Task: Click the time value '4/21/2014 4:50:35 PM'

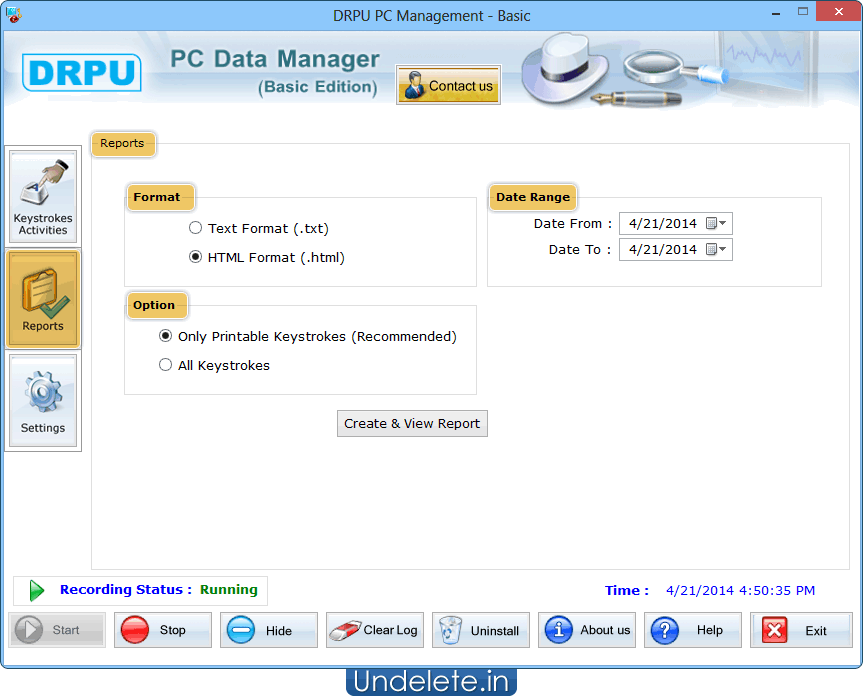Action: 740,590
